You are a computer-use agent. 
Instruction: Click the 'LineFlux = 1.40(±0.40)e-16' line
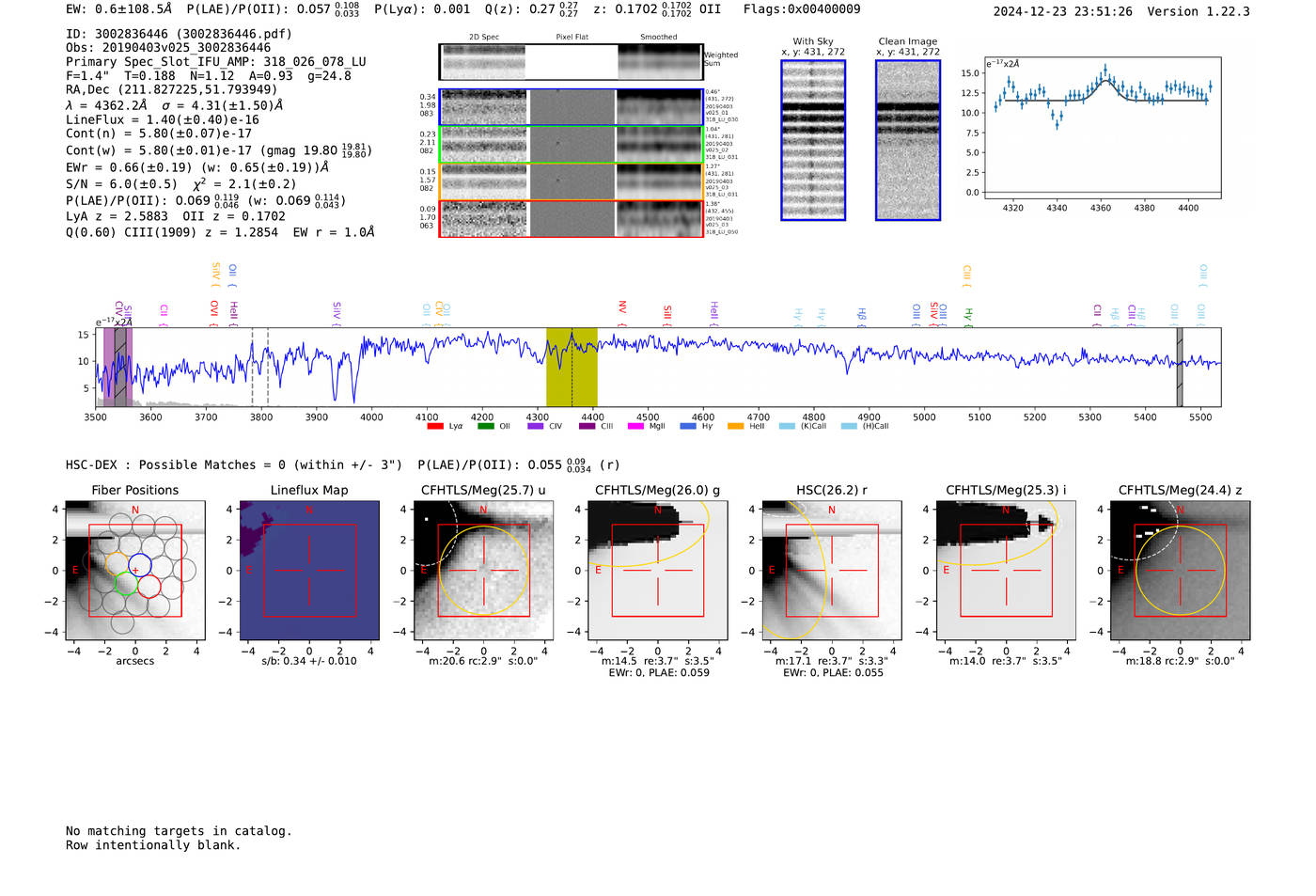pos(163,120)
